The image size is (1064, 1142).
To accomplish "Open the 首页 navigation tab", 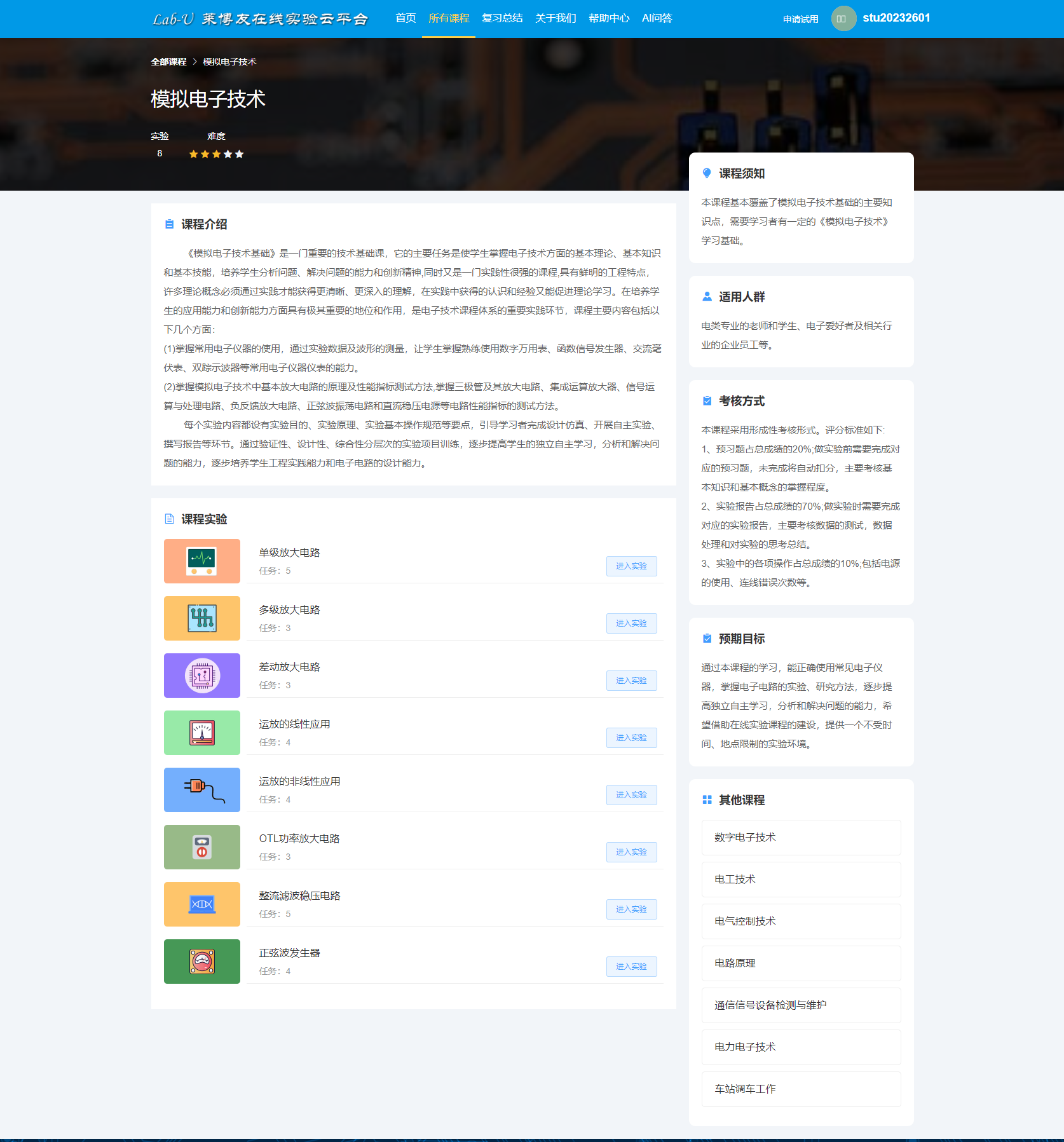I will tap(406, 18).
